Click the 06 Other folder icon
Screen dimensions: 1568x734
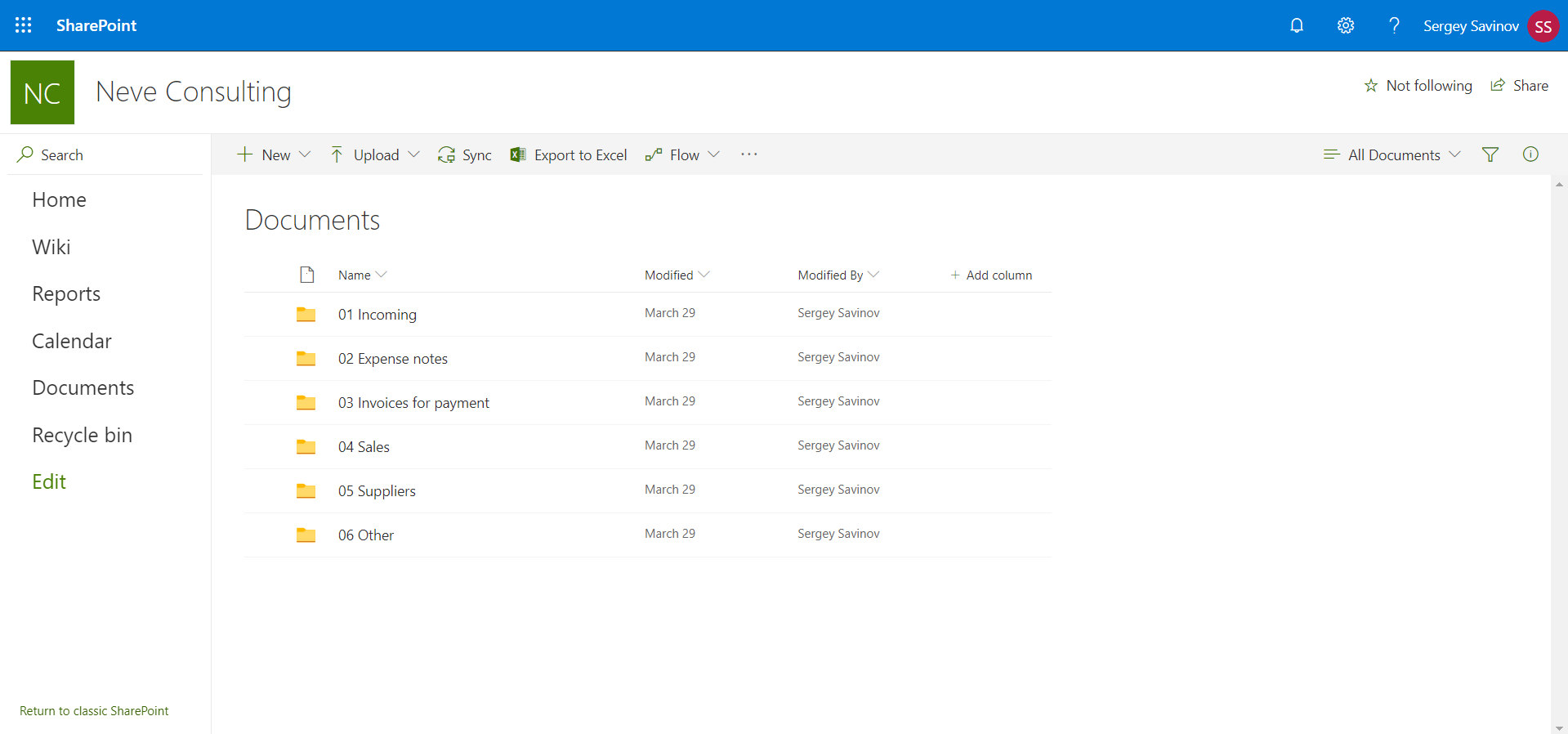point(306,535)
